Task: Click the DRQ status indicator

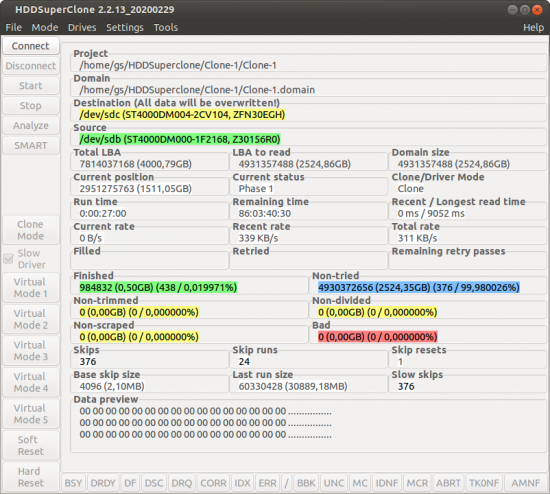Action: pos(182,483)
